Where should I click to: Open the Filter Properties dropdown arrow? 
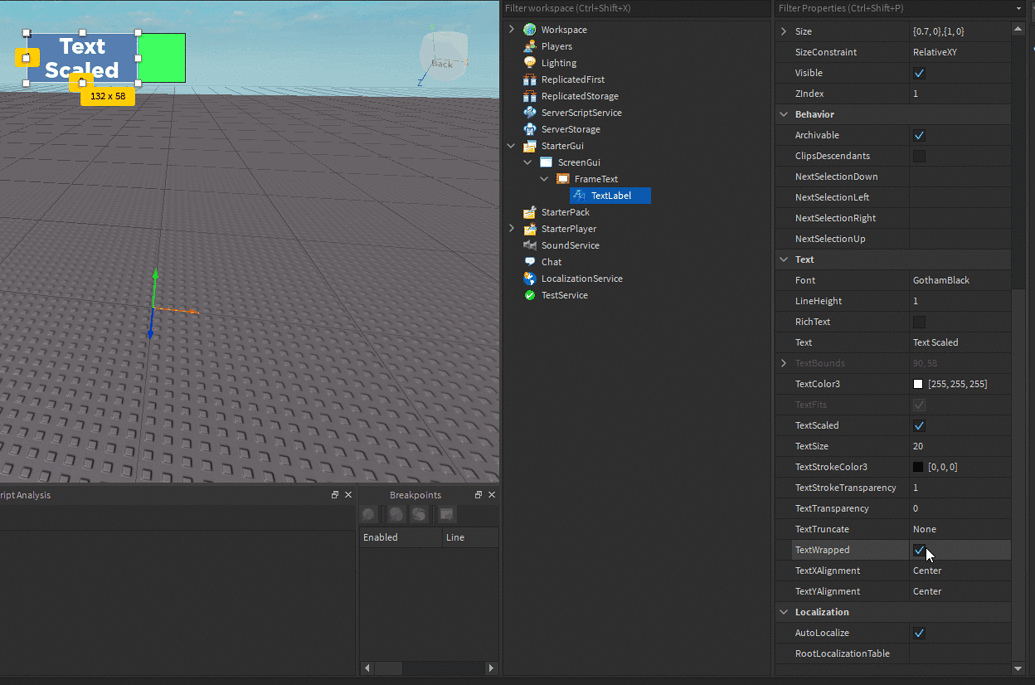1018,8
